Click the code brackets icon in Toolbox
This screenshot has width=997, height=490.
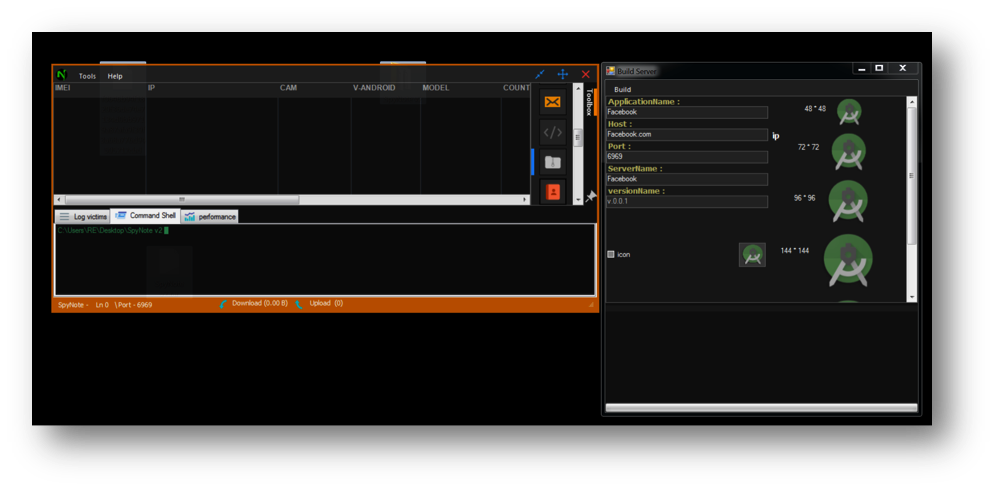552,132
